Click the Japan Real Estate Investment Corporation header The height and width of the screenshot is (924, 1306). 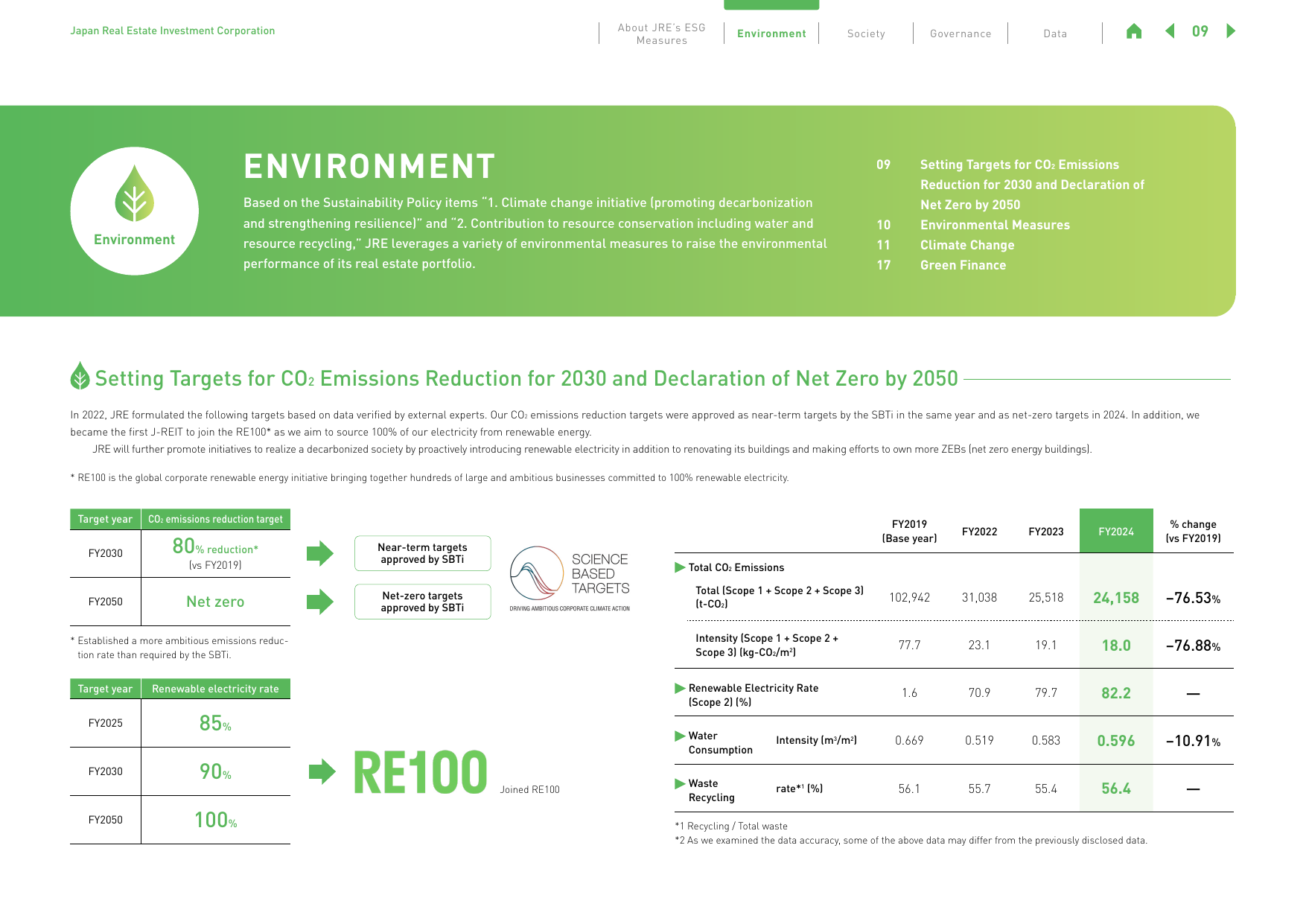coord(173,31)
